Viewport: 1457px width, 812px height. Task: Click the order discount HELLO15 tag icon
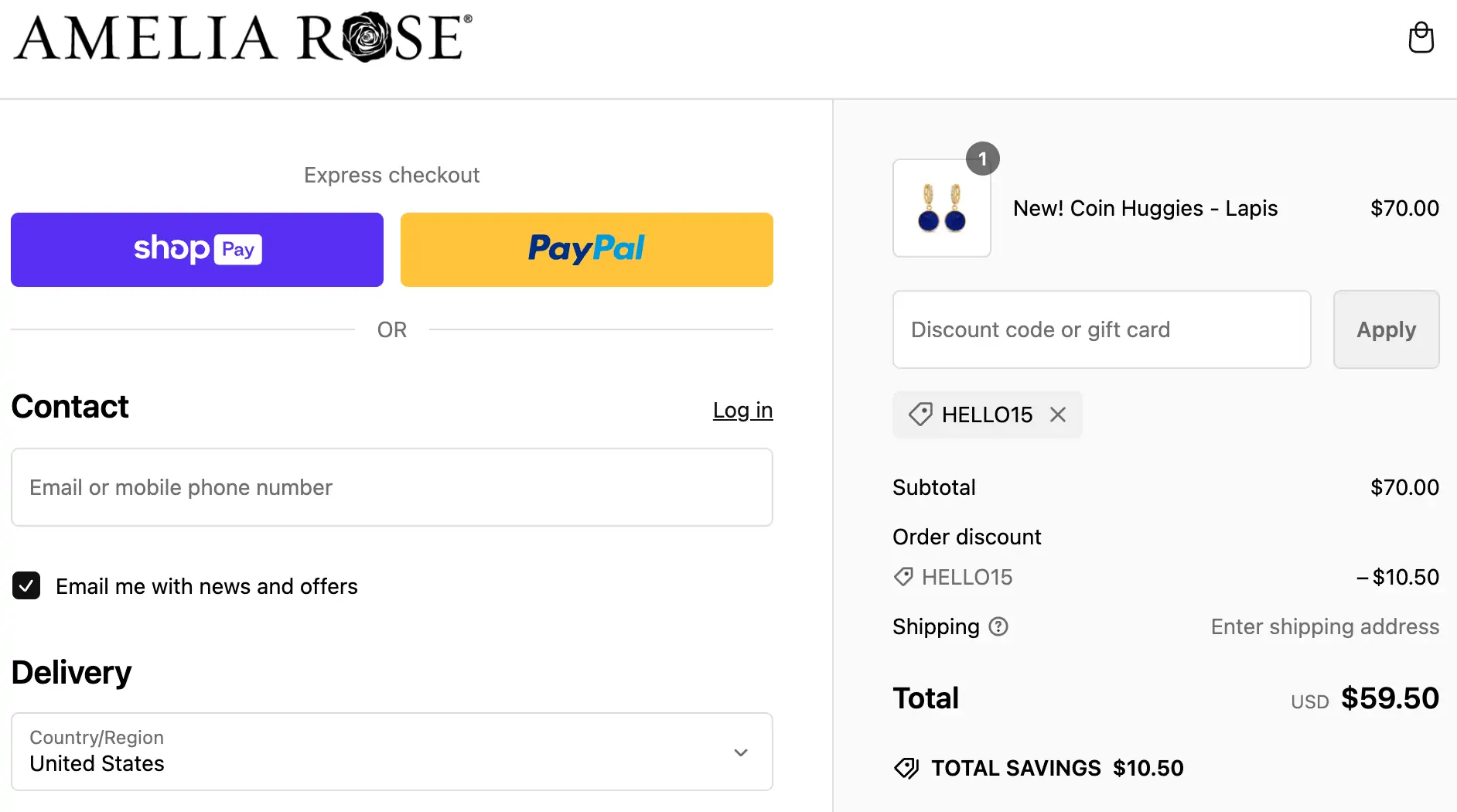[903, 577]
